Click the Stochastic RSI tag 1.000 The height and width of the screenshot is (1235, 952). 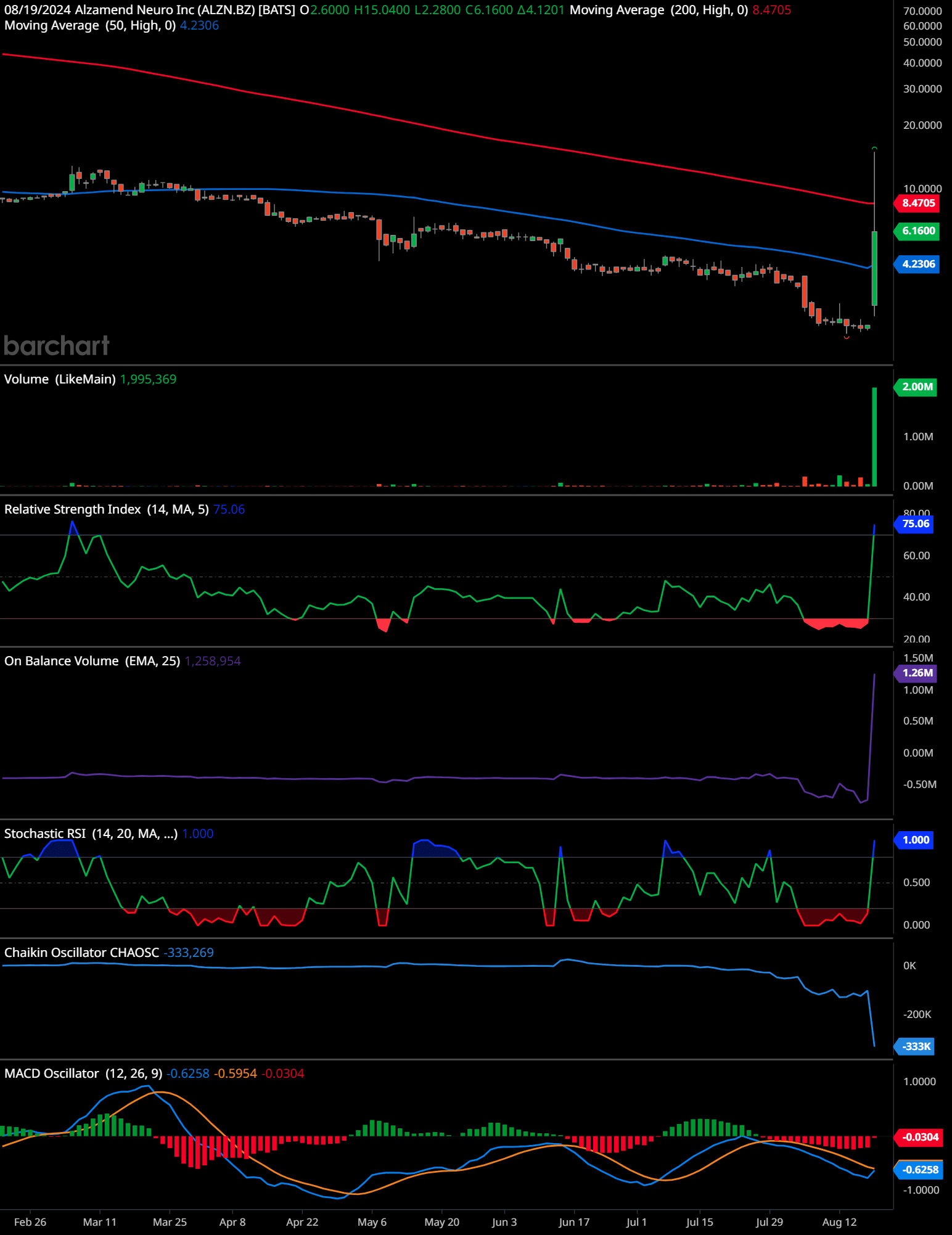point(914,840)
